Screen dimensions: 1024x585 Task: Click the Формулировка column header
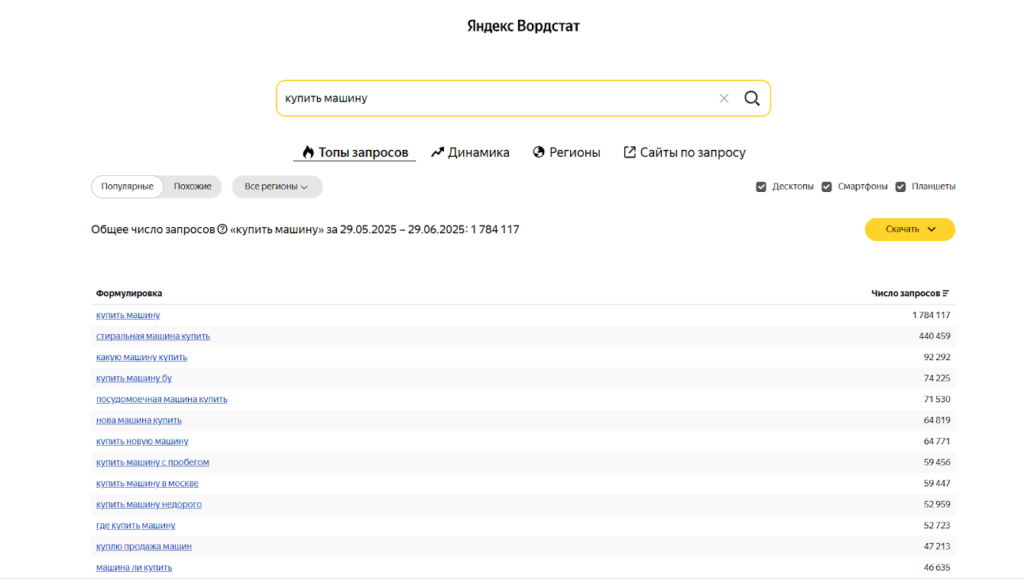click(x=129, y=293)
